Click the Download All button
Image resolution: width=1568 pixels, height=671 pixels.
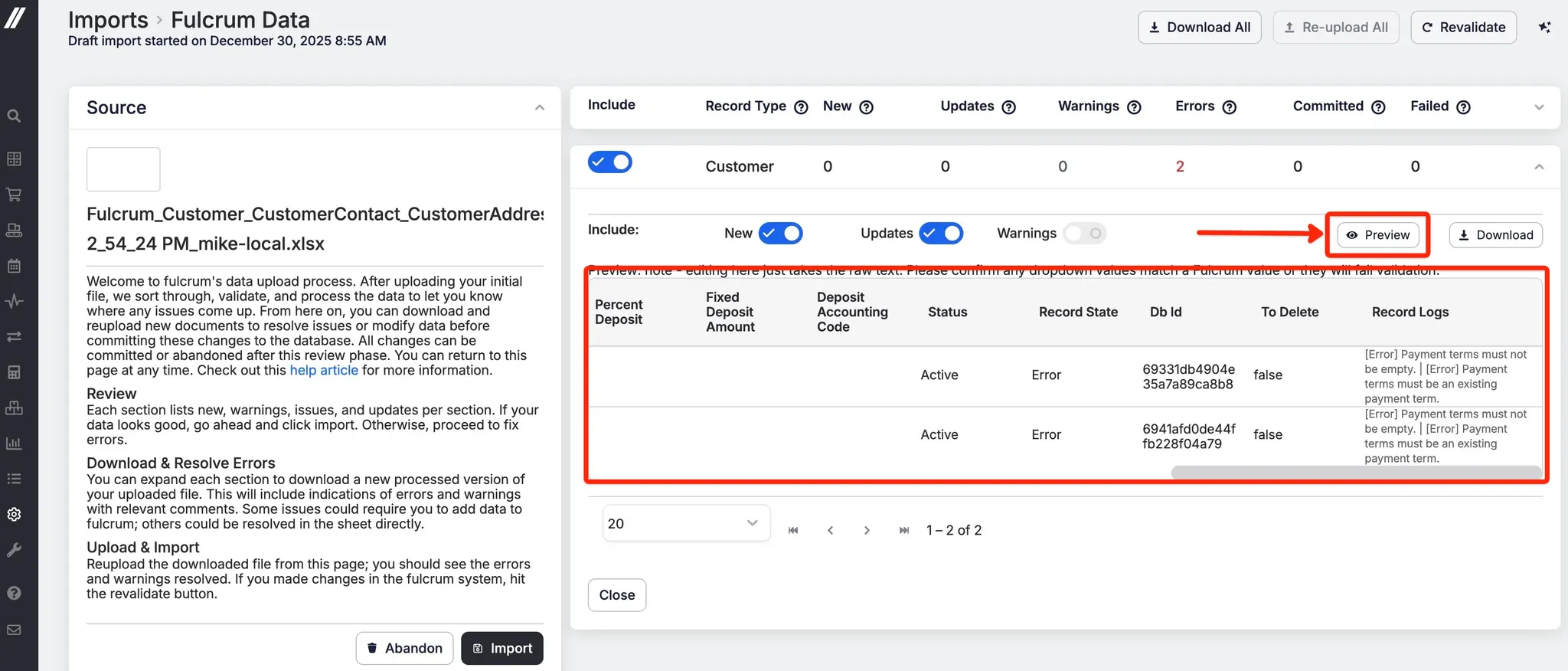coord(1199,28)
